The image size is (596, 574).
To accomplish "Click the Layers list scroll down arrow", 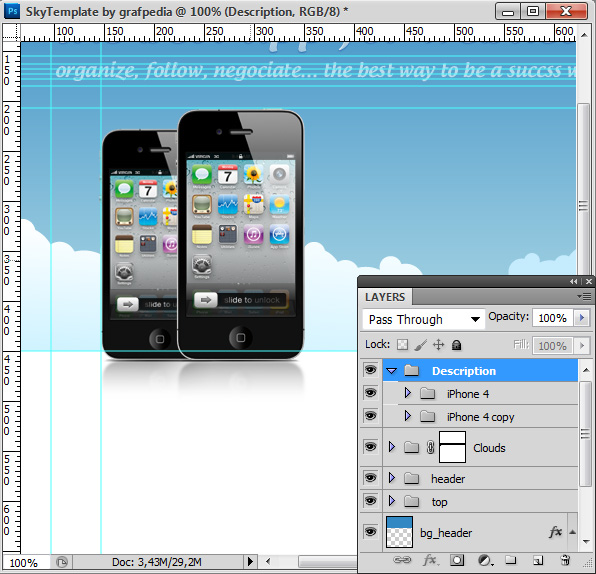I will (586, 541).
